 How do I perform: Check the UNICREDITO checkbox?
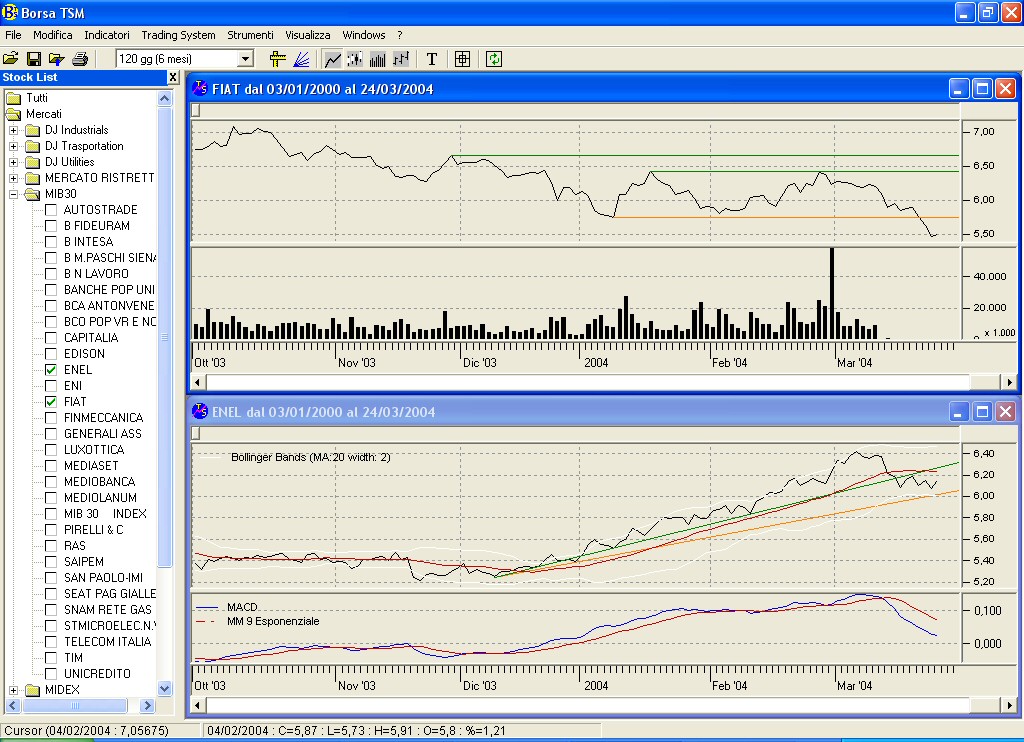point(51,674)
